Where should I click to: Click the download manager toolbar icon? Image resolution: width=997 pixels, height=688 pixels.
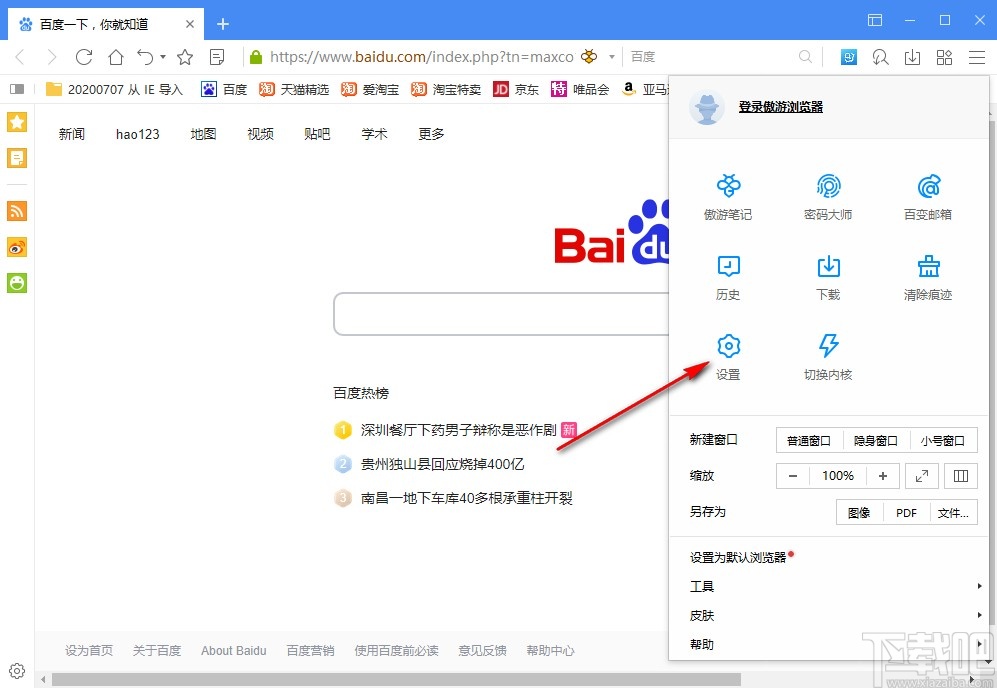point(912,57)
